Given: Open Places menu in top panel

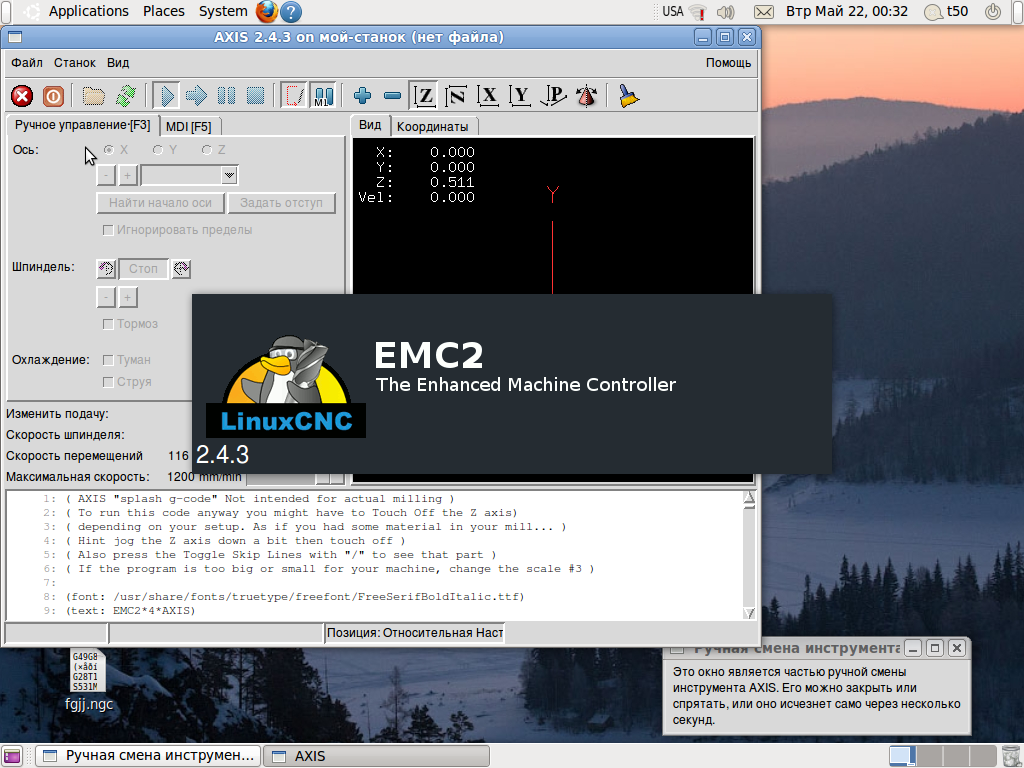Looking at the screenshot, I should pyautogui.click(x=164, y=11).
